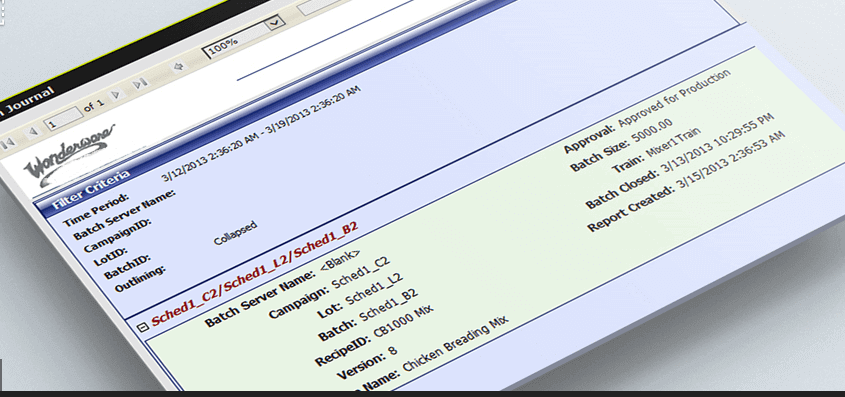845x397 pixels.
Task: Click the Collapsed outlining value
Action: (x=235, y=232)
